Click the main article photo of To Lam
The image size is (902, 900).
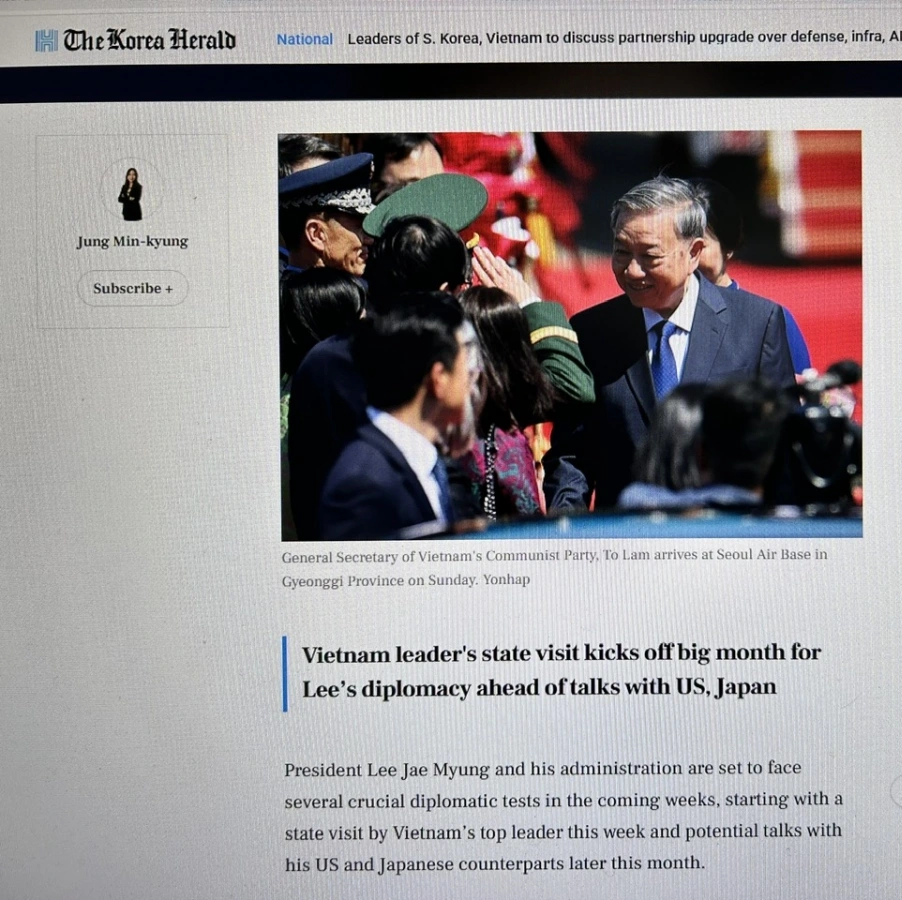tap(570, 335)
